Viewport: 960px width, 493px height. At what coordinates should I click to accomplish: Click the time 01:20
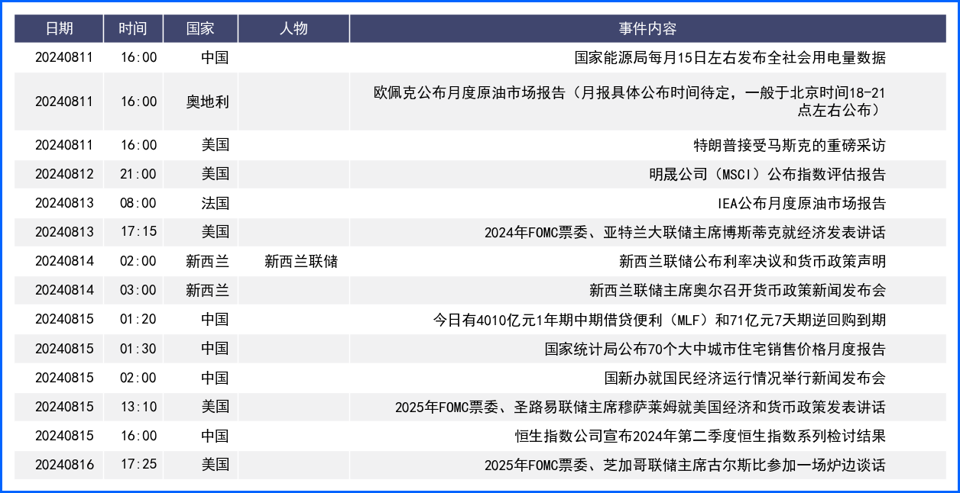tap(138, 320)
